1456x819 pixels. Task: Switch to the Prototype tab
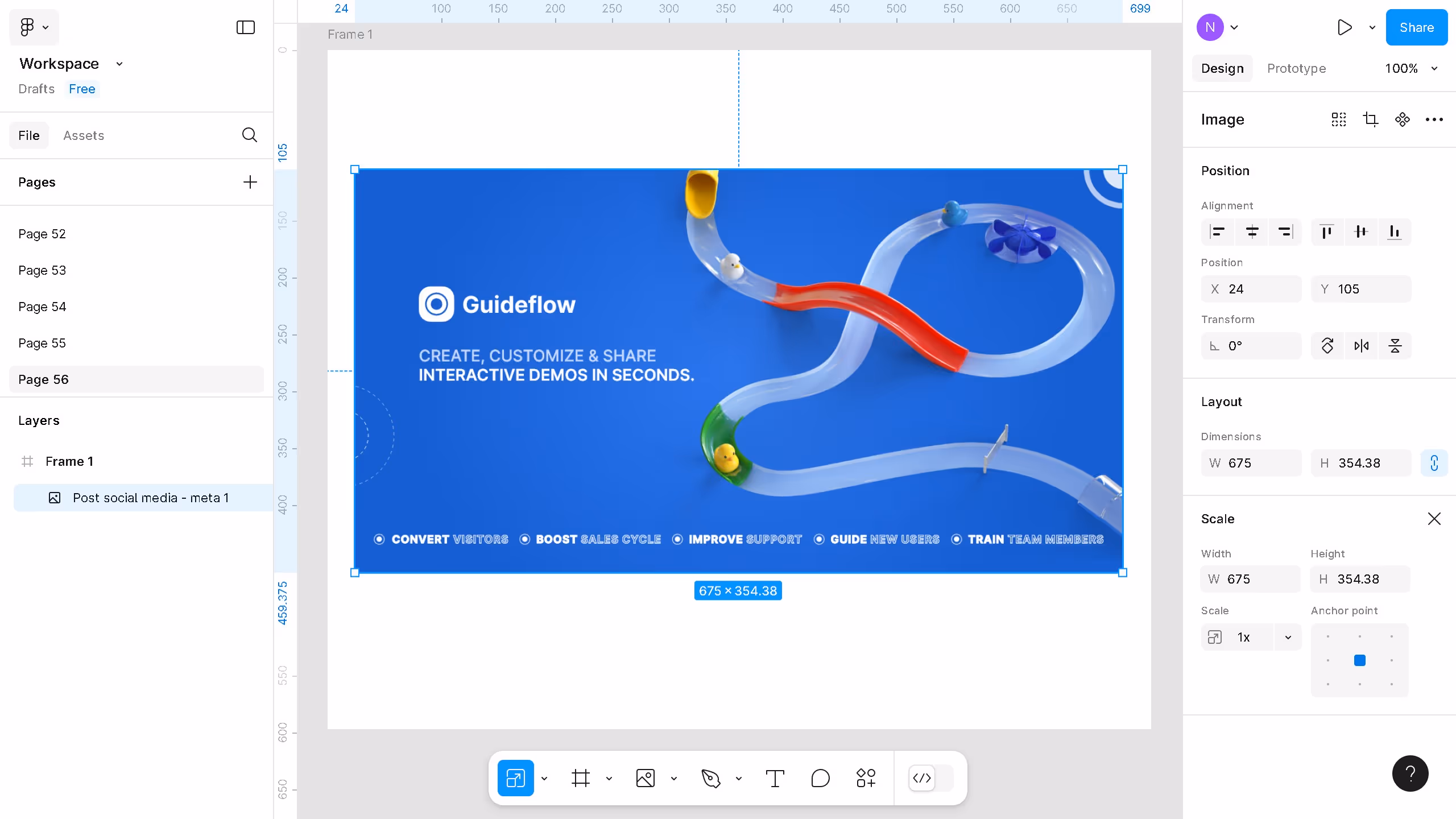tap(1296, 68)
